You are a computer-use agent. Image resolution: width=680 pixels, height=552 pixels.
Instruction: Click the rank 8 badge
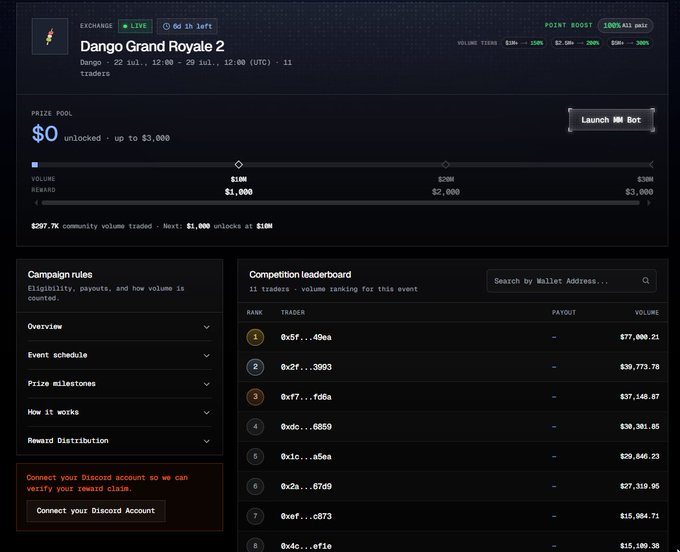[x=255, y=545]
